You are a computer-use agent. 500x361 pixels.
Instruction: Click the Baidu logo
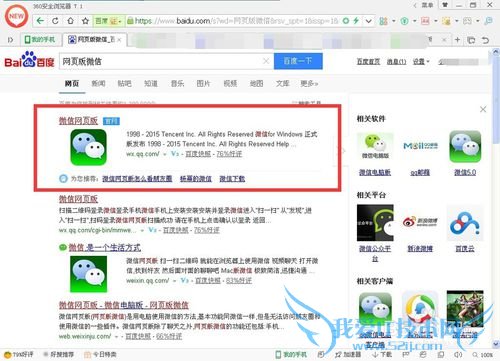29,60
